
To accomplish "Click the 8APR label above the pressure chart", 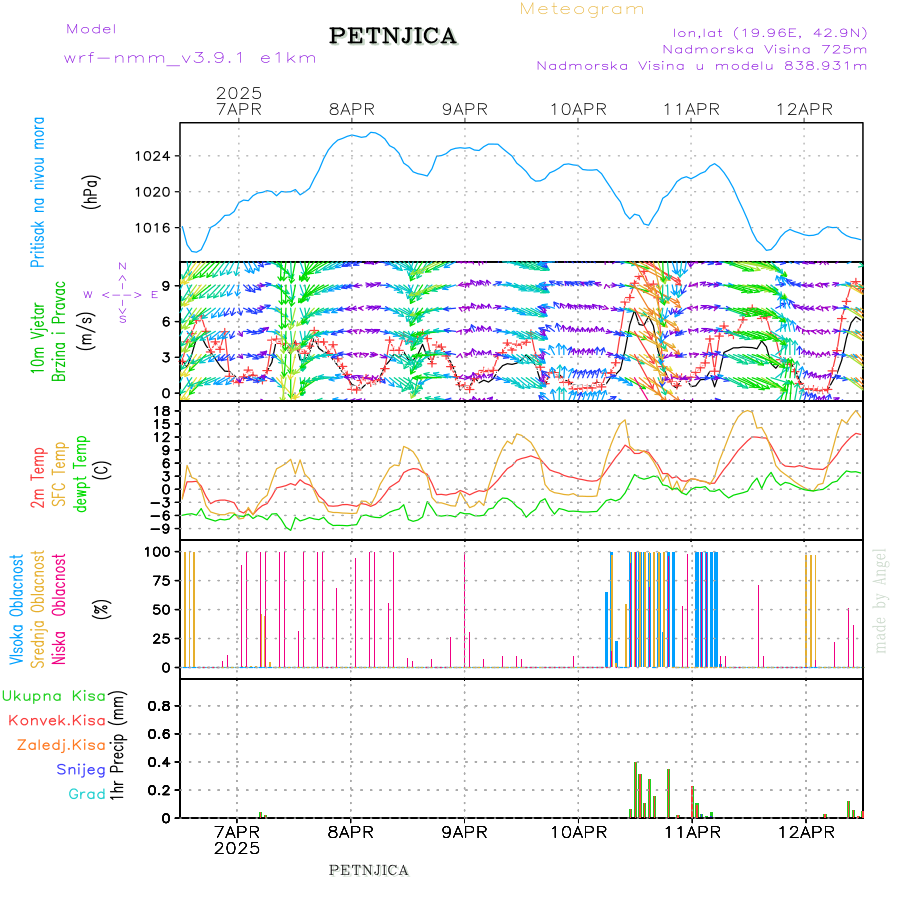I will pos(351,110).
